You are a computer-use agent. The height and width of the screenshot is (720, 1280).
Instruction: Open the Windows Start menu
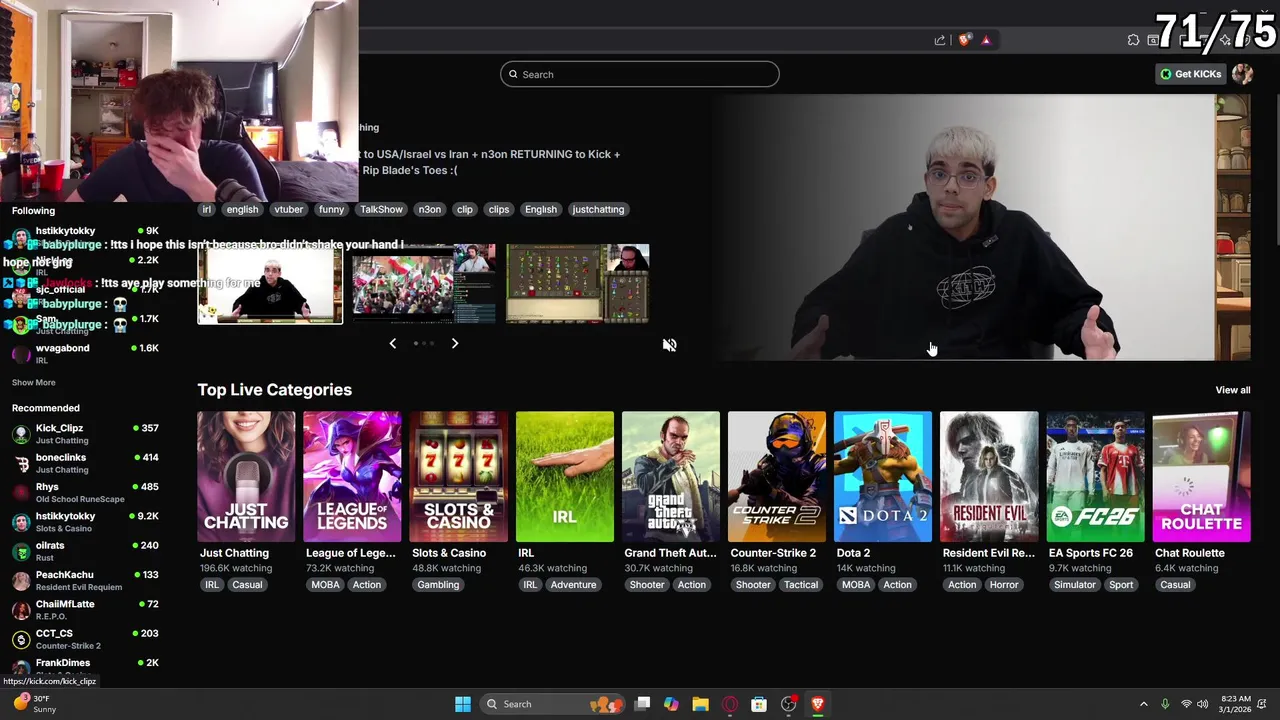[x=463, y=704]
